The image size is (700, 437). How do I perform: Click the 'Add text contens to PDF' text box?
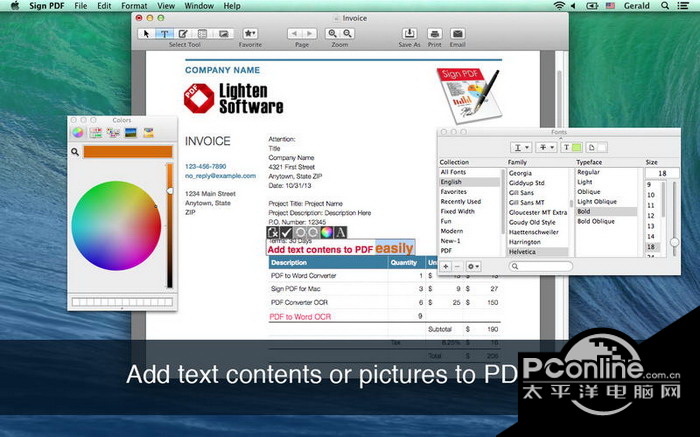click(x=341, y=249)
